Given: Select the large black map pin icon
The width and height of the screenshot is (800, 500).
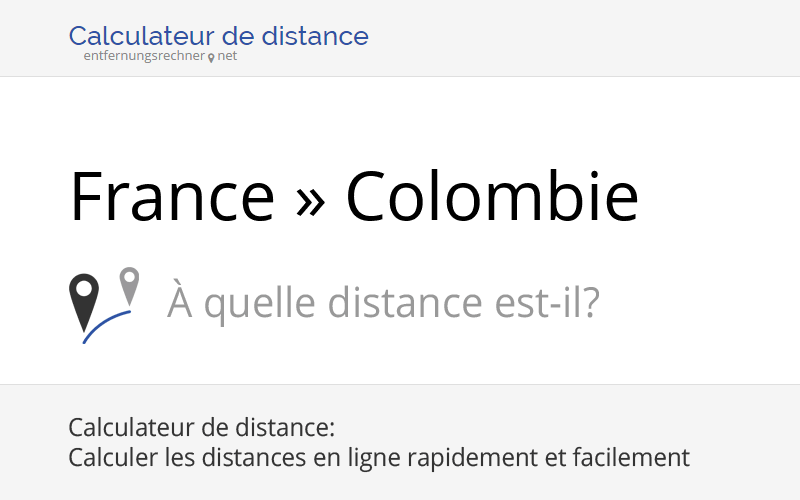Looking at the screenshot, I should coord(84,303).
